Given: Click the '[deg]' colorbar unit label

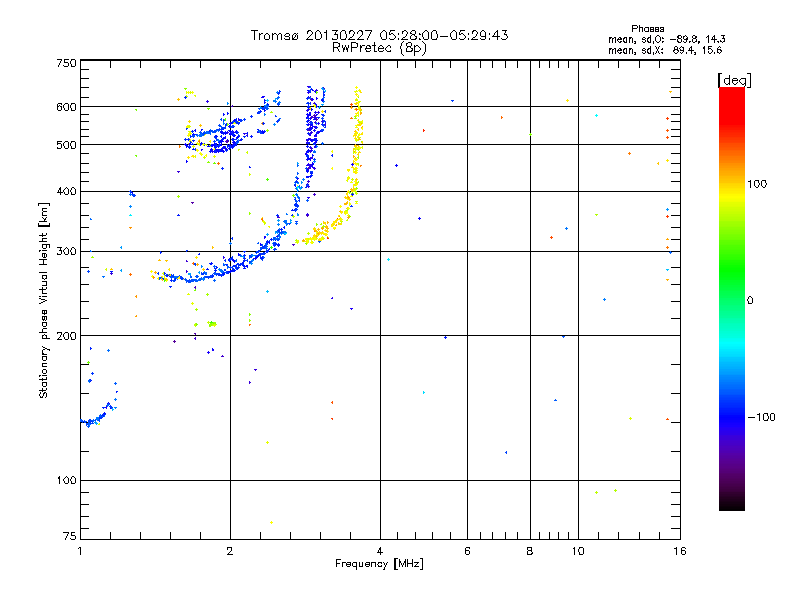Looking at the screenshot, I should [x=734, y=80].
